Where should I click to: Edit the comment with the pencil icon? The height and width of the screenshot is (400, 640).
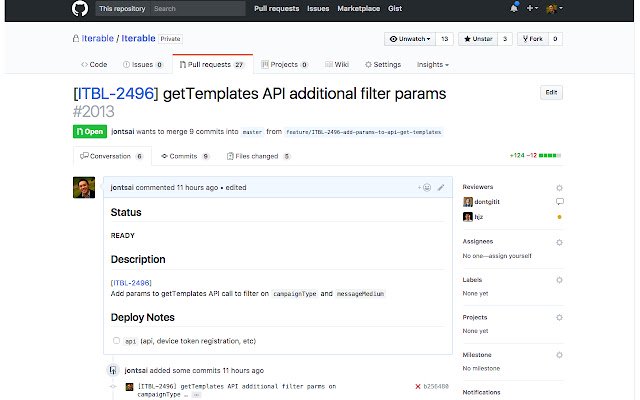tap(441, 187)
